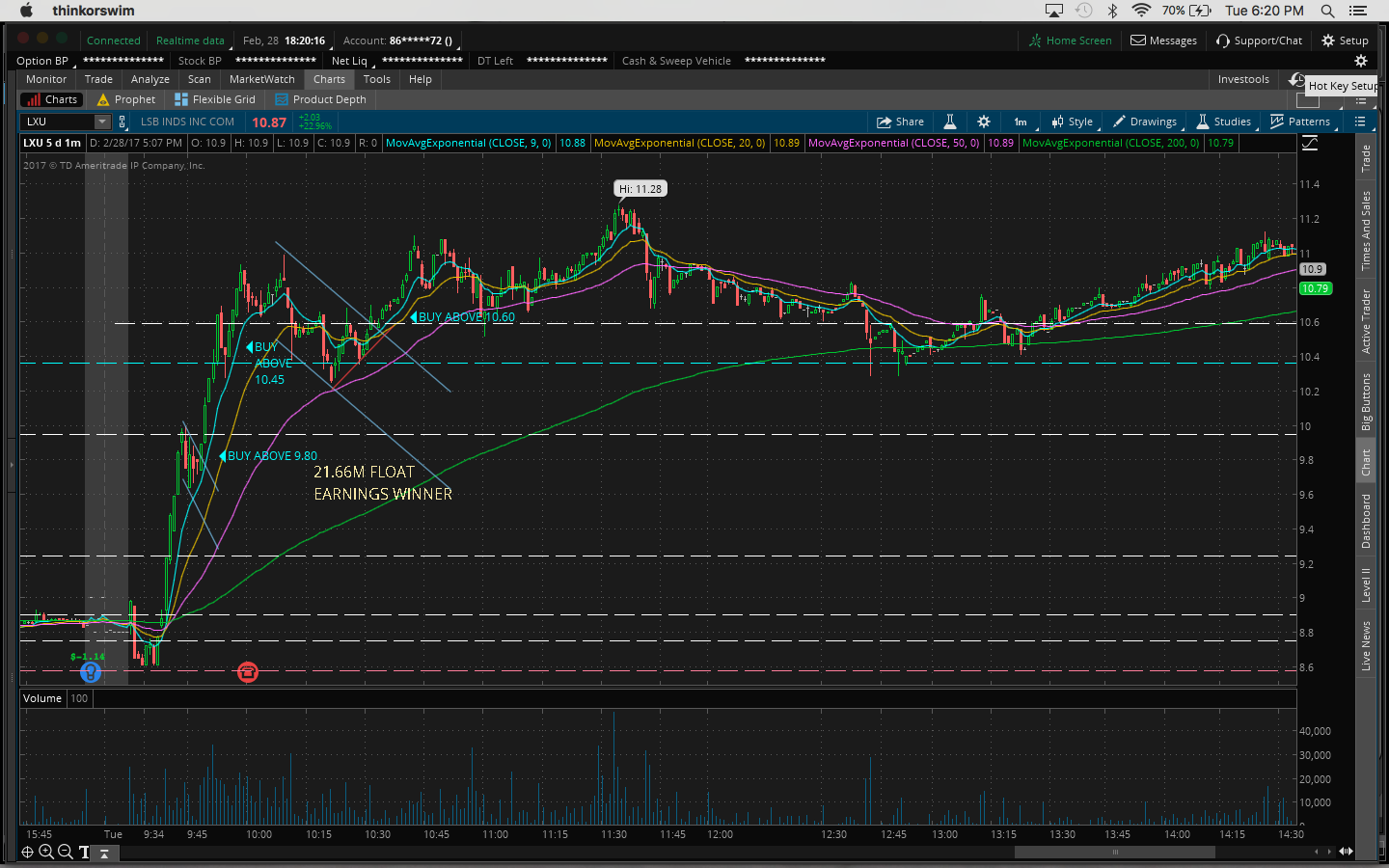Open the Setup menu
The width and height of the screenshot is (1389, 868).
(x=1345, y=41)
